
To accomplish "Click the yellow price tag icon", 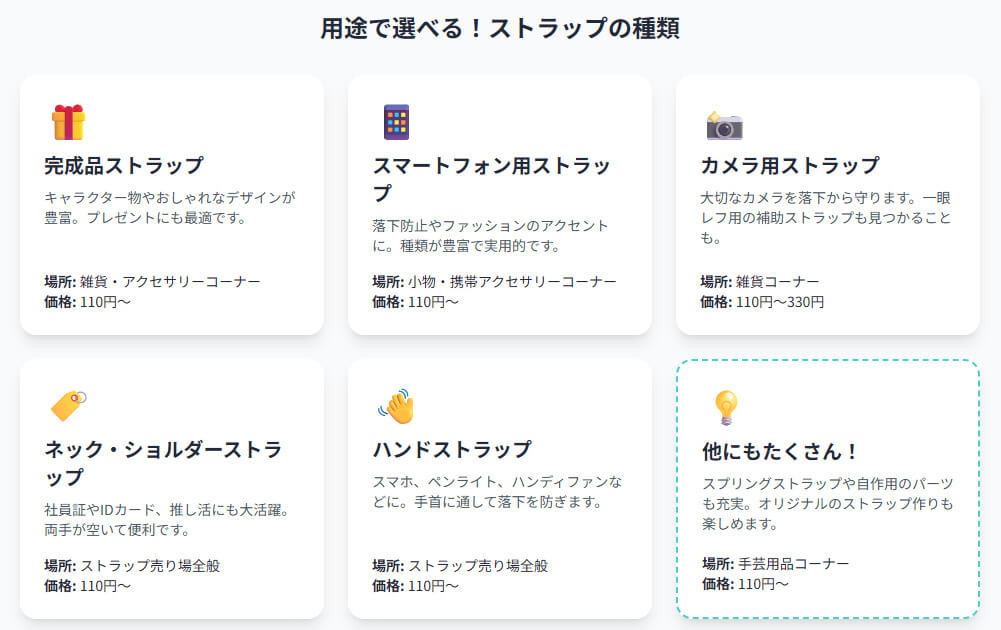I will pos(68,406).
